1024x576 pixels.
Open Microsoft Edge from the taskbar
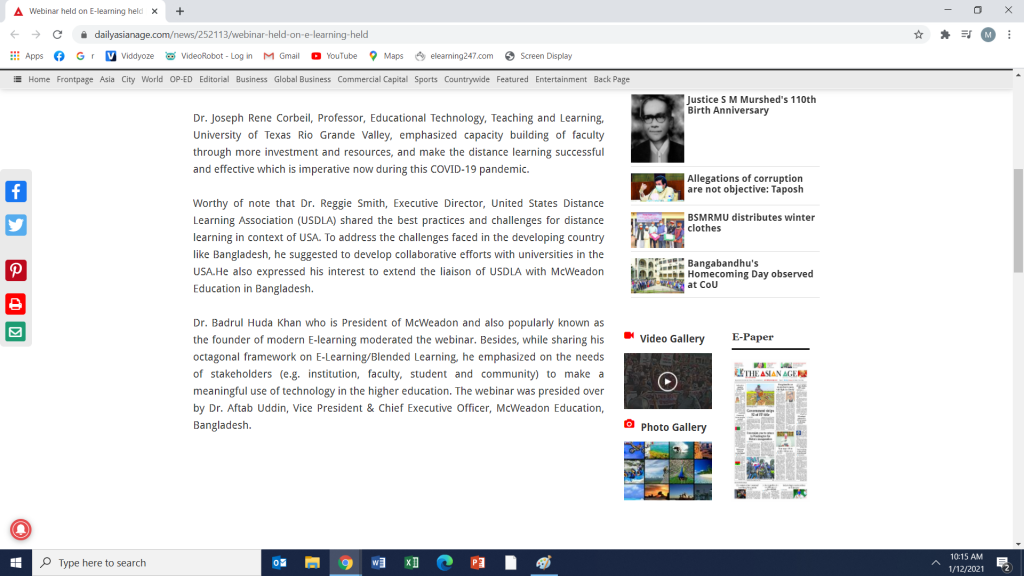pyautogui.click(x=445, y=563)
